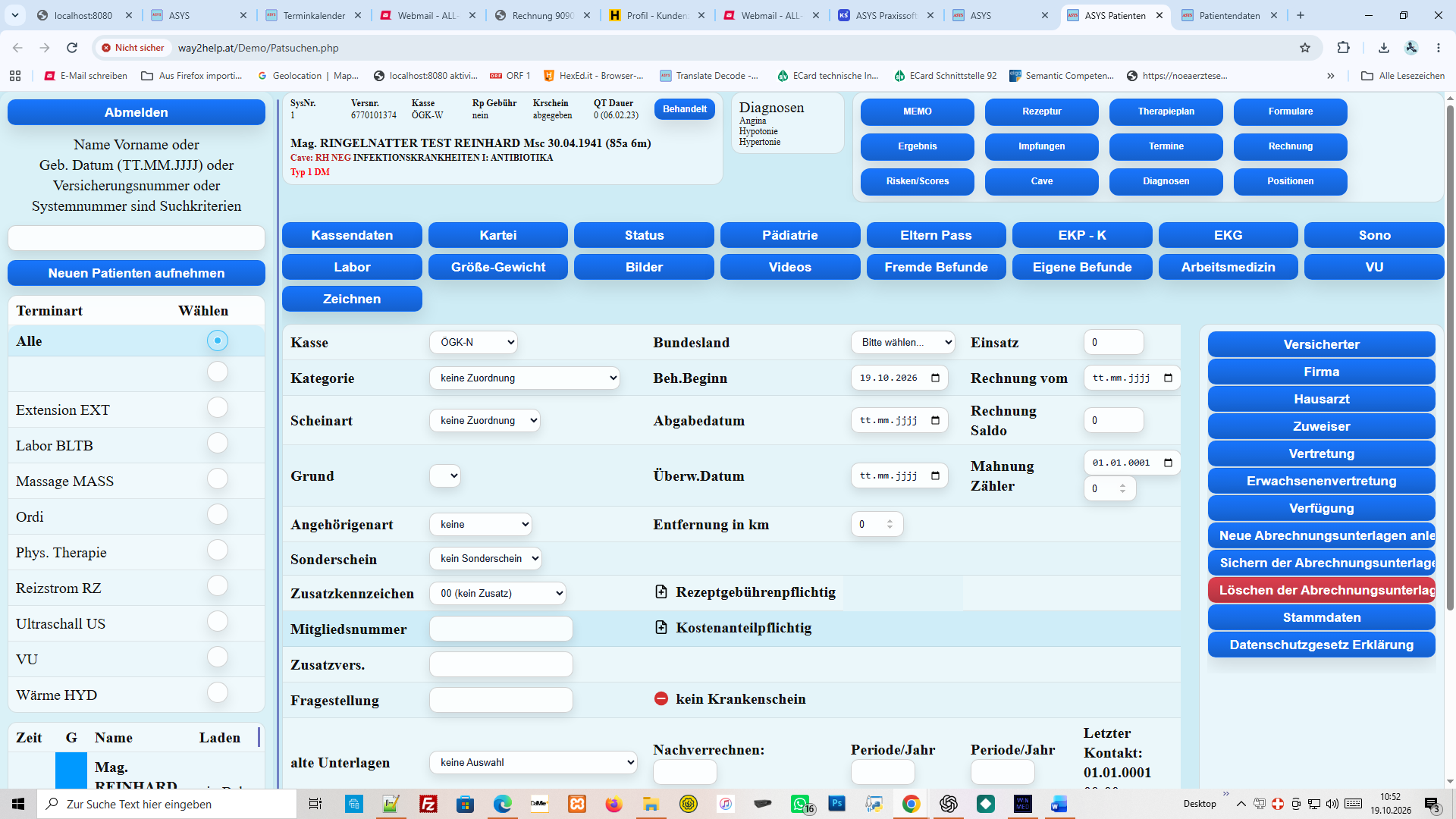Expand the Sonderschein dropdown
This screenshot has width=1456, height=819.
486,559
